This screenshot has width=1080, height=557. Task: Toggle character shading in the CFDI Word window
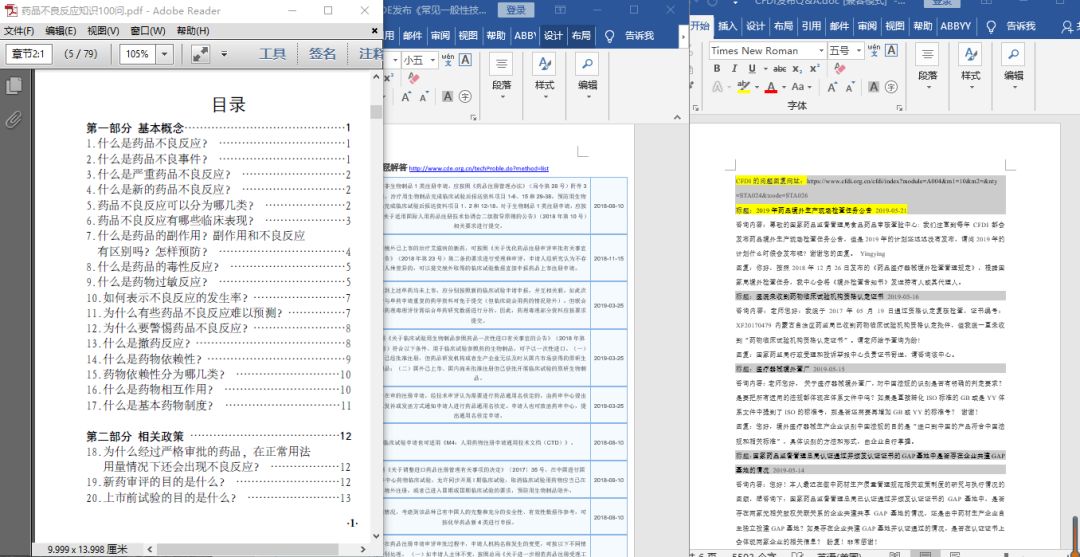(873, 87)
